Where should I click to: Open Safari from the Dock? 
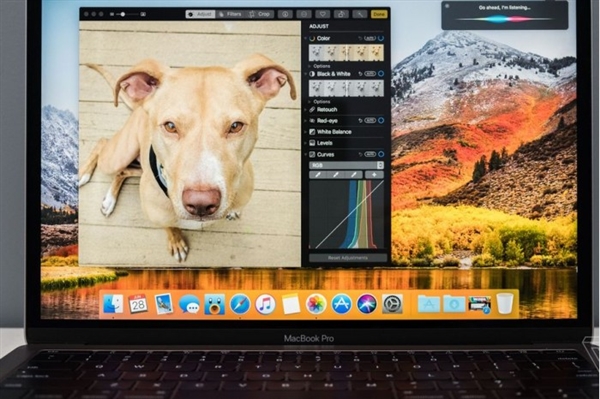pos(240,304)
